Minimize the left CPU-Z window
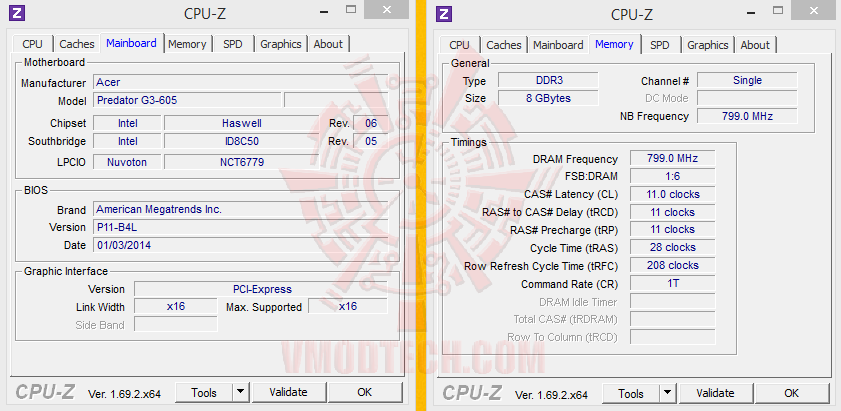 coord(322,11)
